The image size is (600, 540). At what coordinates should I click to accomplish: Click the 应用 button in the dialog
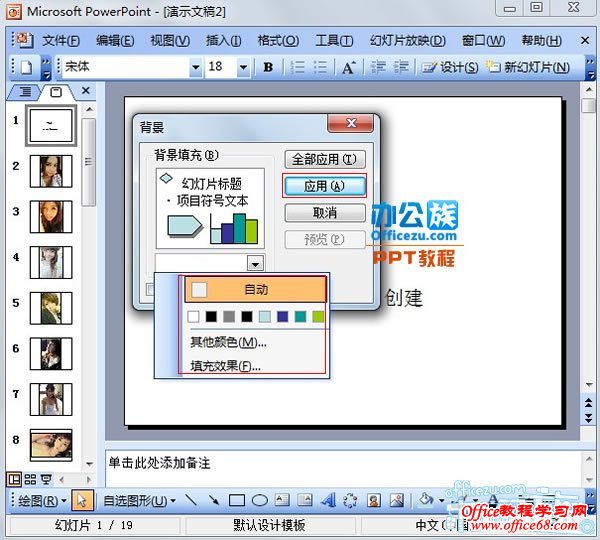point(324,186)
